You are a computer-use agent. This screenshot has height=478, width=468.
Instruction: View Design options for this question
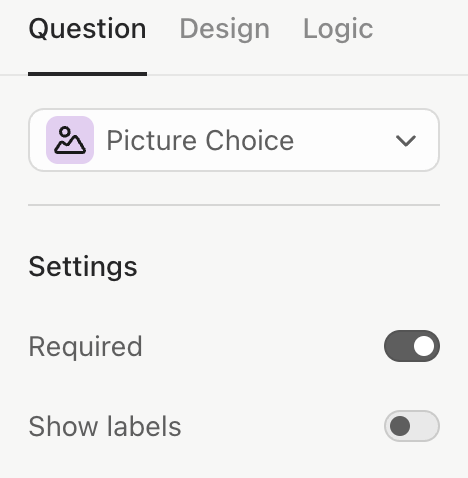(224, 29)
